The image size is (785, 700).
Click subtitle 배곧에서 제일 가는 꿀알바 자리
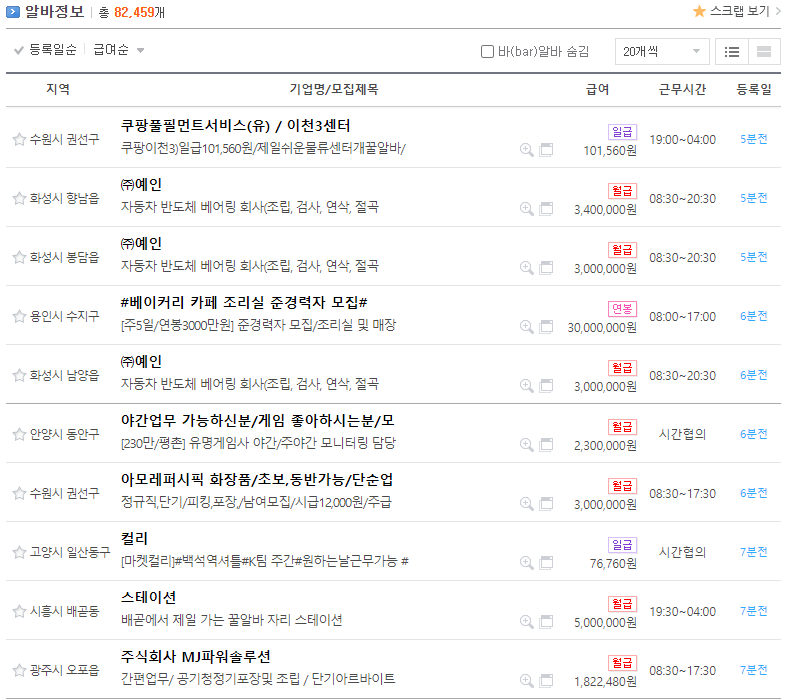232,620
